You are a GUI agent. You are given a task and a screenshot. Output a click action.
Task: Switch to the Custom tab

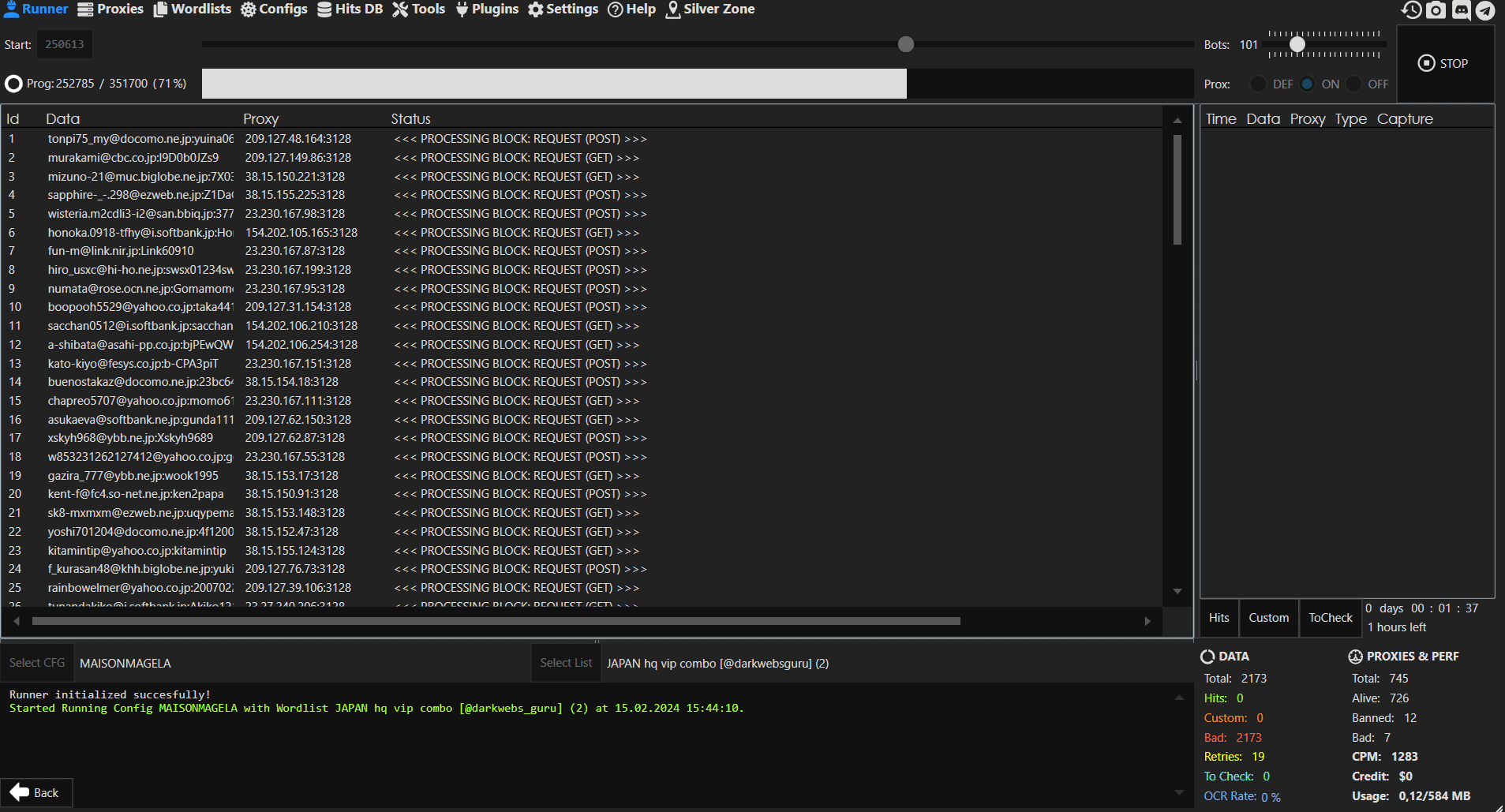(1269, 618)
